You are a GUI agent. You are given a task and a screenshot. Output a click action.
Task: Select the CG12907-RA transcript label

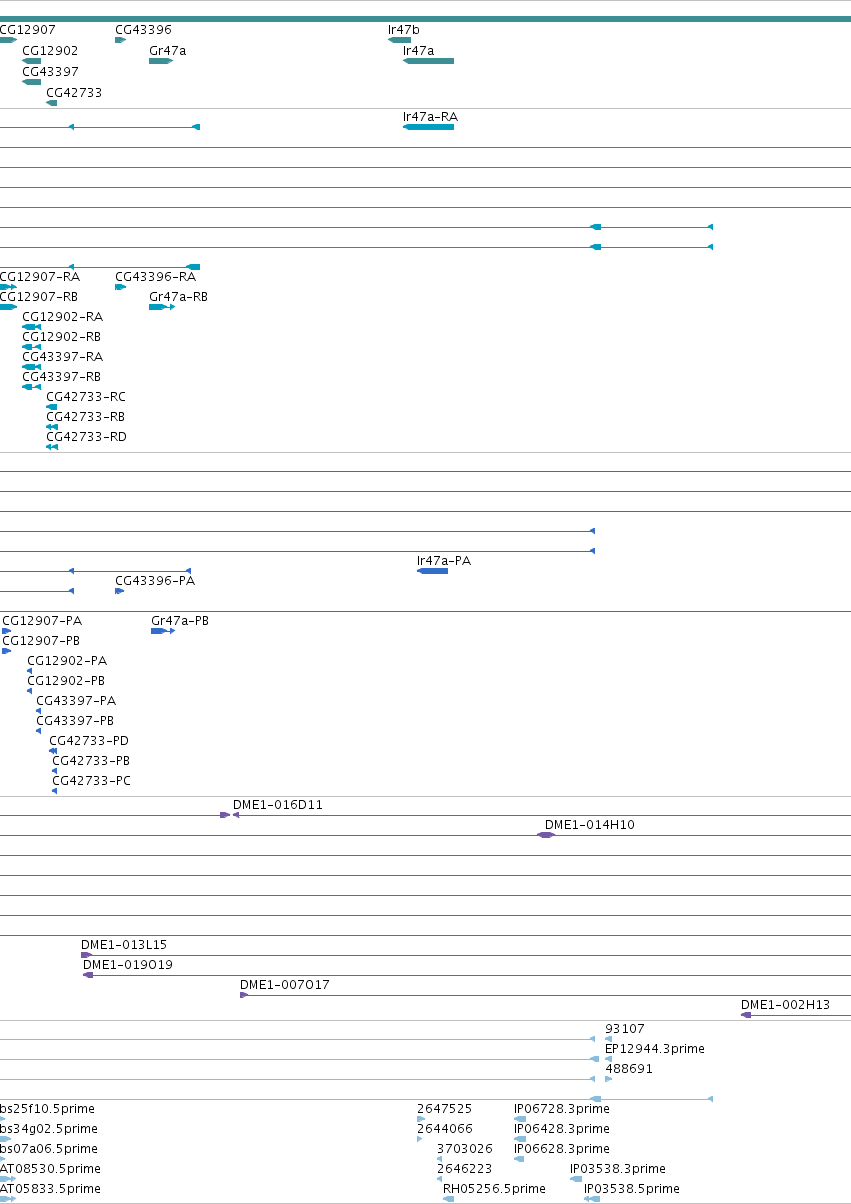click(x=40, y=276)
